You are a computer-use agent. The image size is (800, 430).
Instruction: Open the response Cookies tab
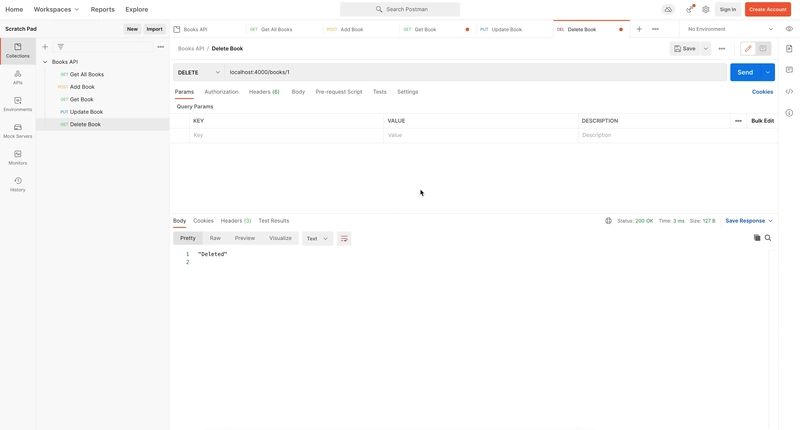tap(203, 221)
